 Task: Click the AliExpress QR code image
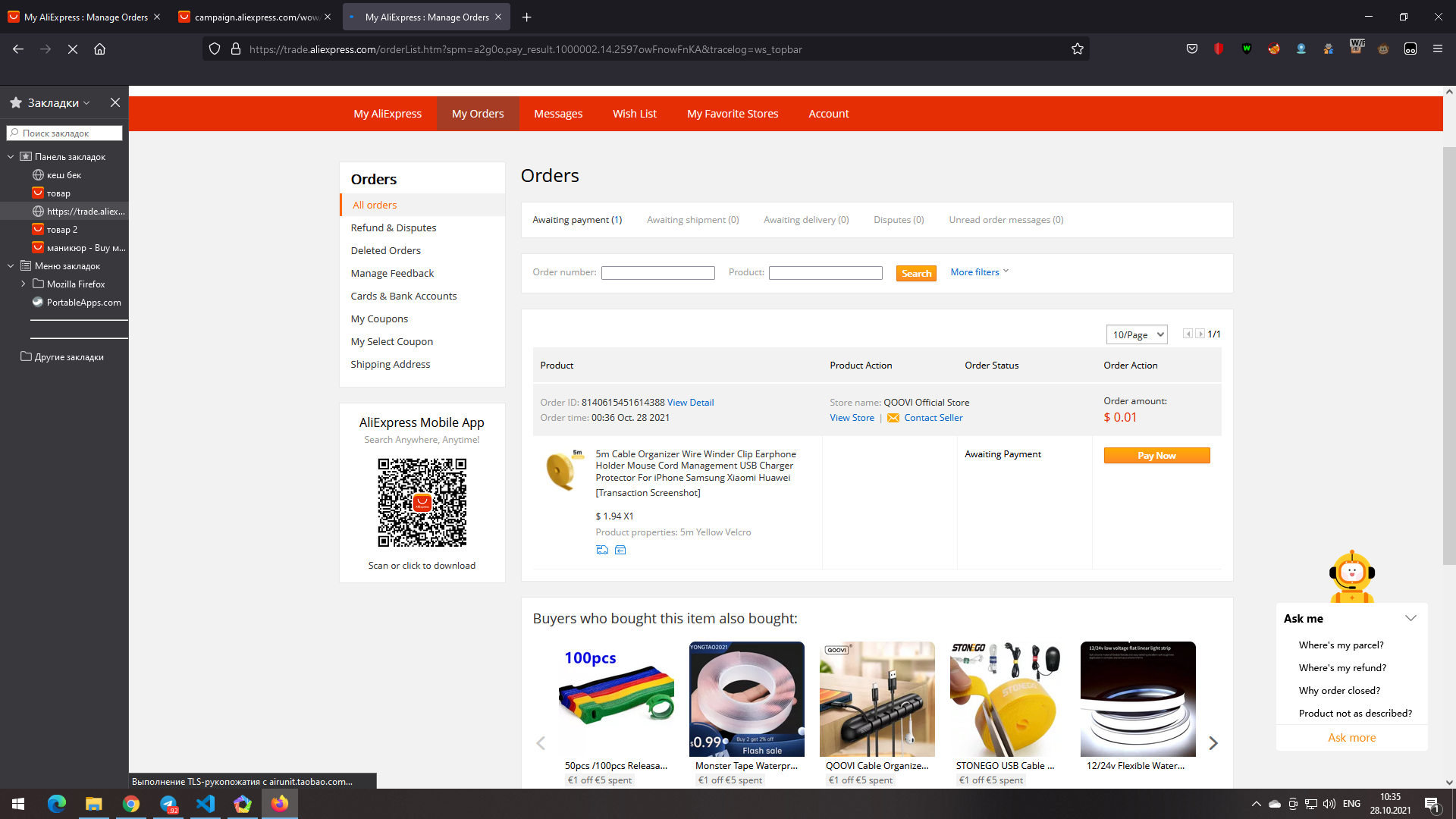422,502
